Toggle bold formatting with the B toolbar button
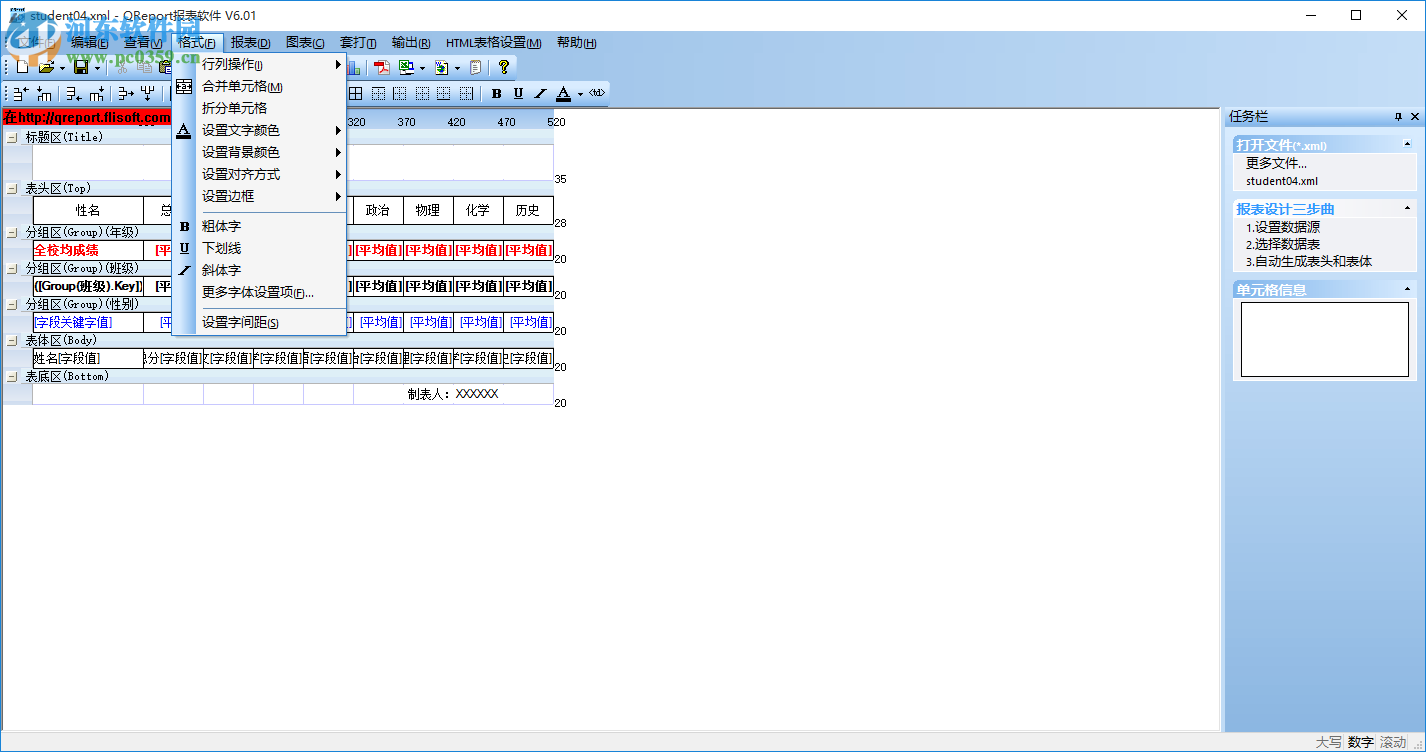Screen dimensions: 1426x752 click(497, 93)
